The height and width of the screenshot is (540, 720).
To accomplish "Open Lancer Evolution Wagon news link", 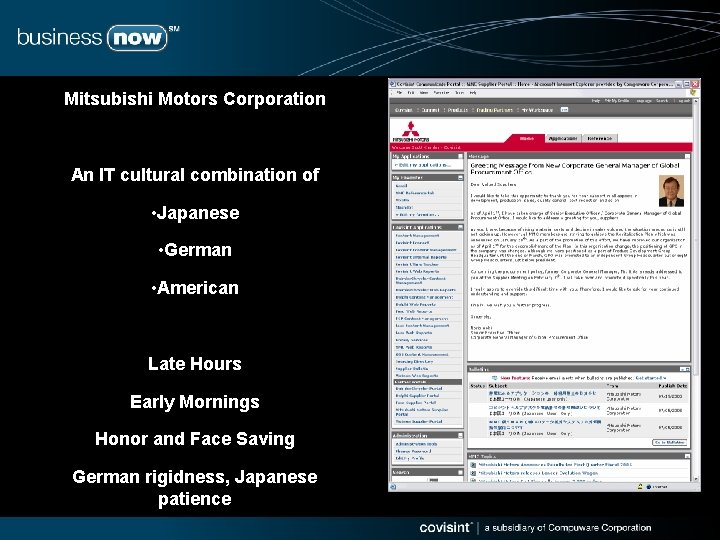I will 538,472.
